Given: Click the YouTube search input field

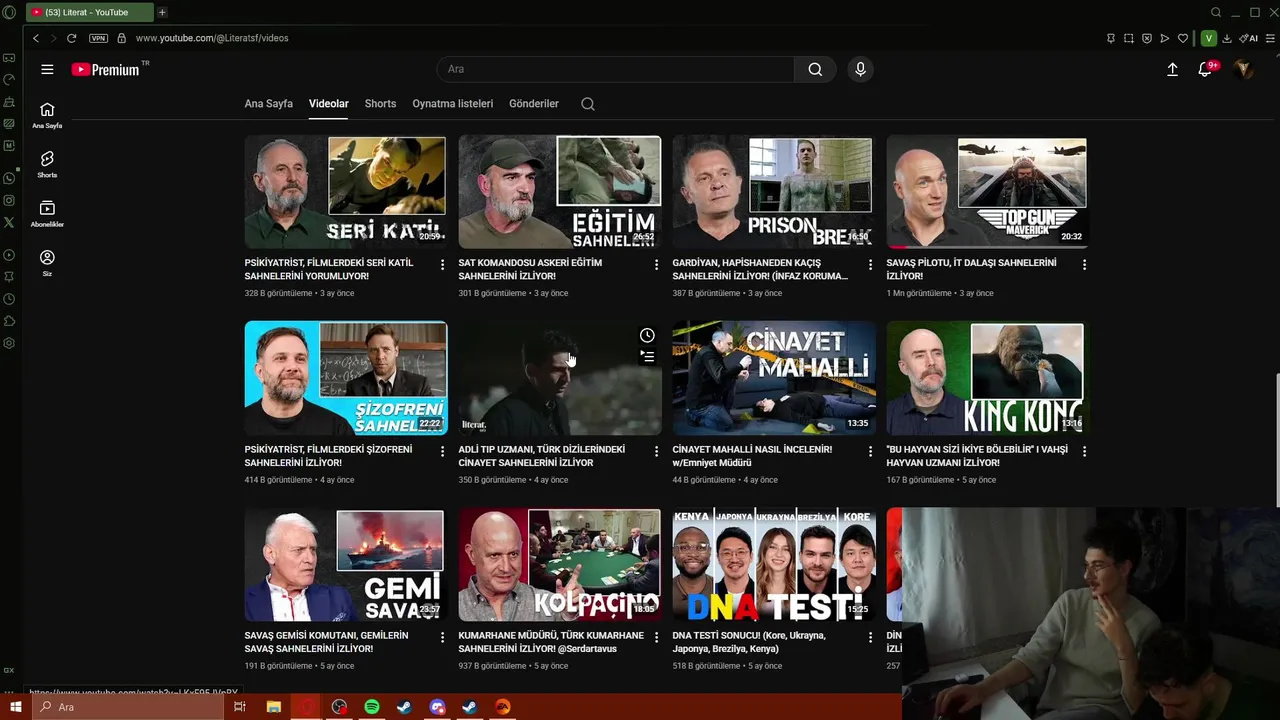Looking at the screenshot, I should pos(615,69).
